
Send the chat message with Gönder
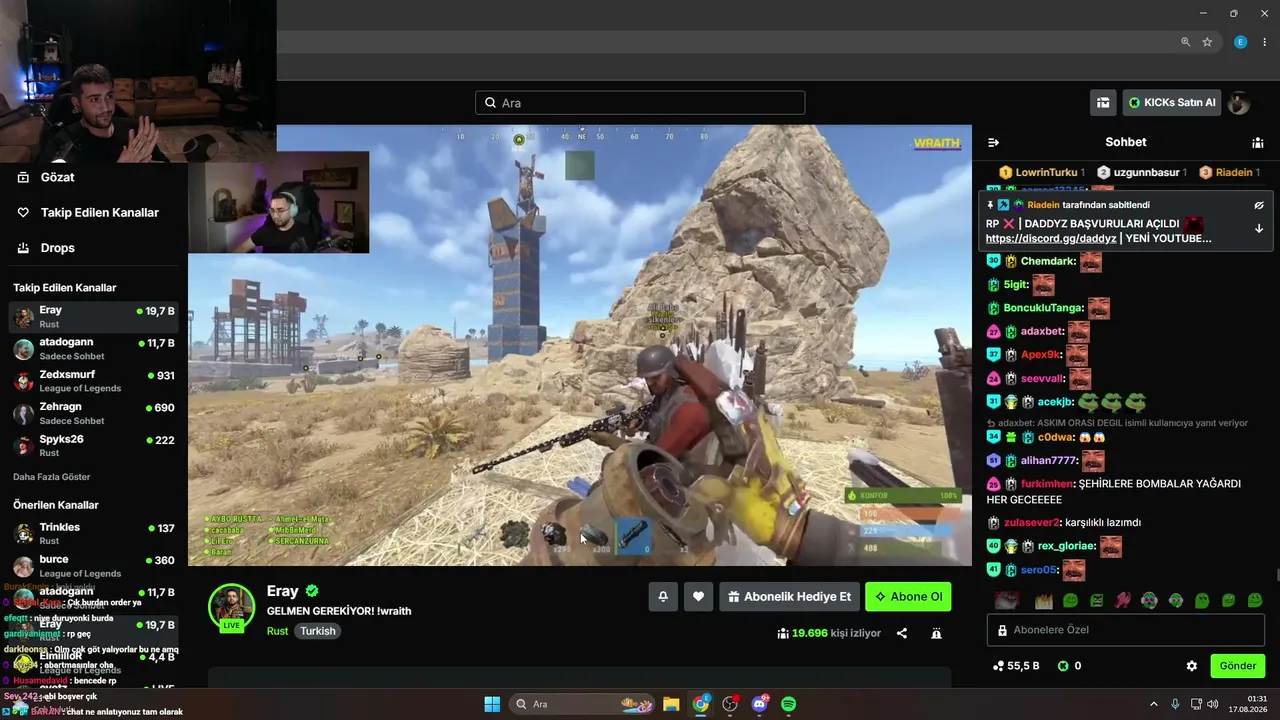(1237, 666)
